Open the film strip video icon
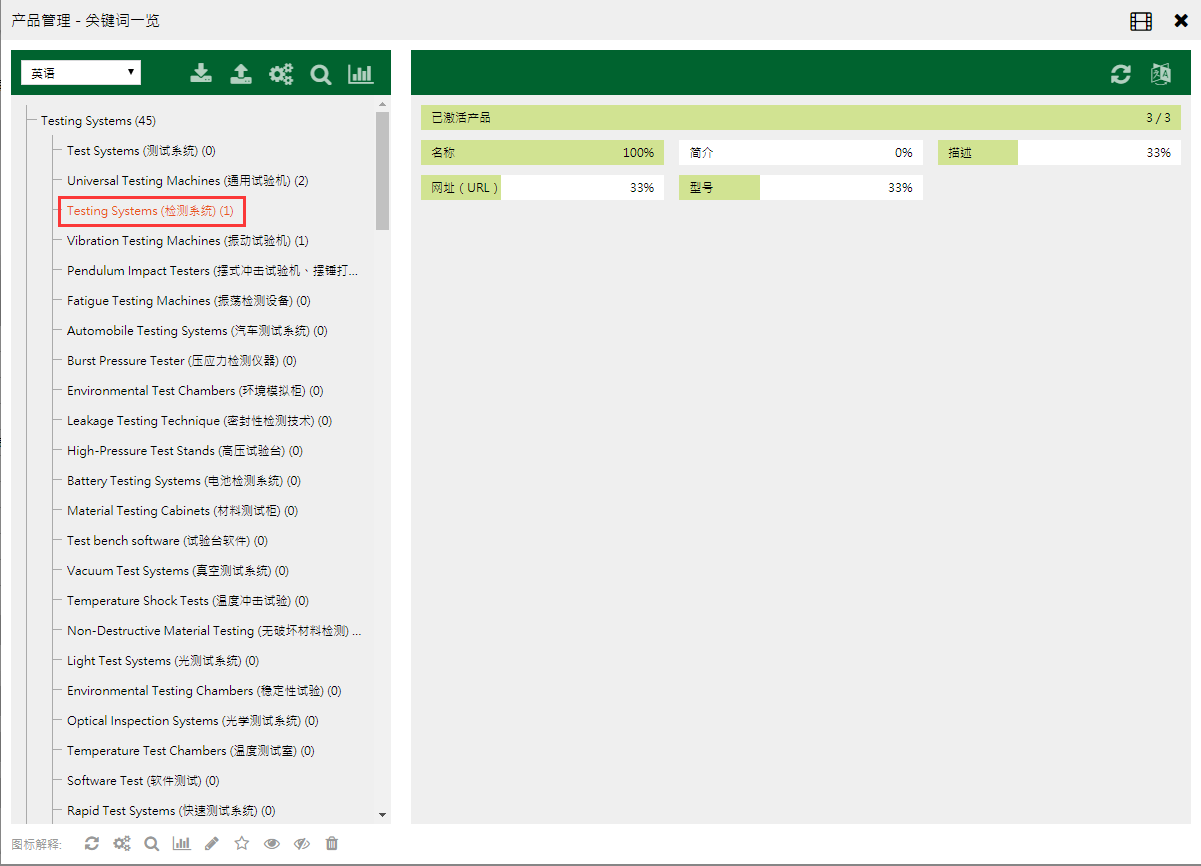 pos(1141,21)
